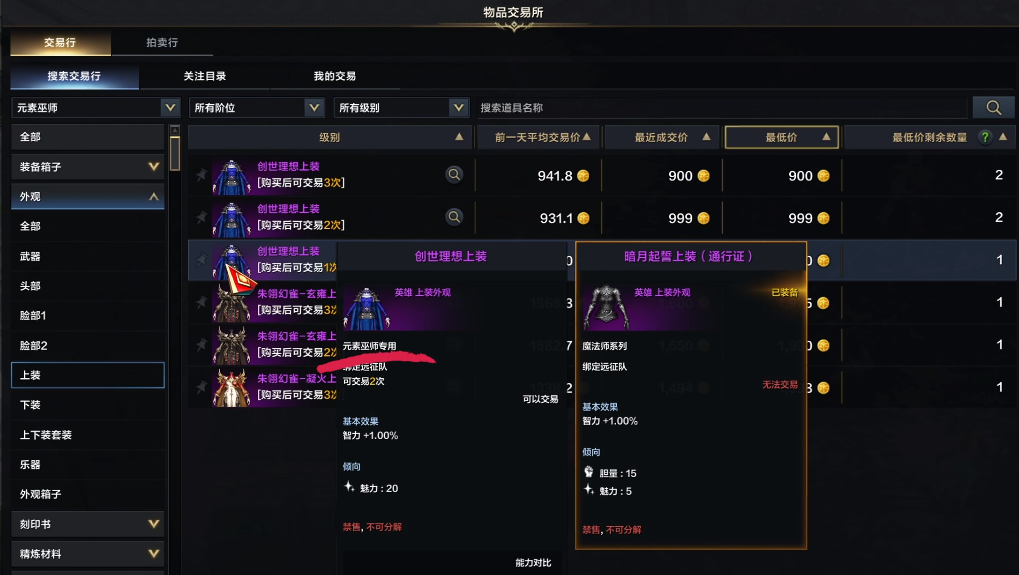
Task: Click magnifier icon on the 931.1 price row
Action: click(454, 217)
